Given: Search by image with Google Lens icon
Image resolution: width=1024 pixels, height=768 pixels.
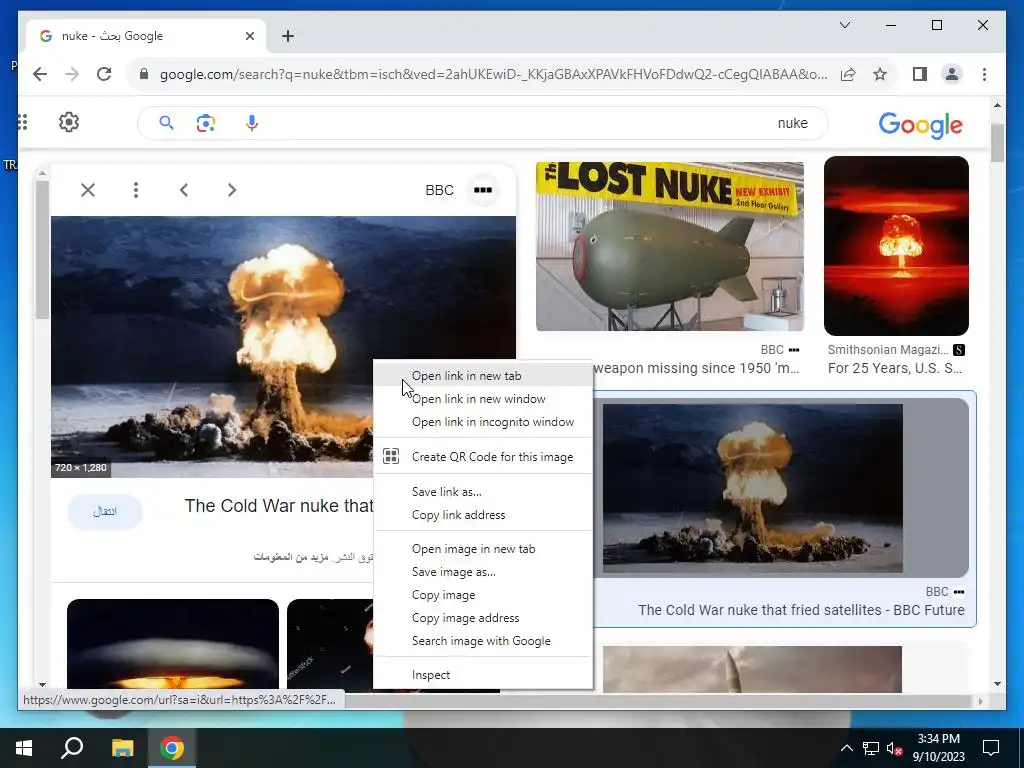Looking at the screenshot, I should point(206,123).
